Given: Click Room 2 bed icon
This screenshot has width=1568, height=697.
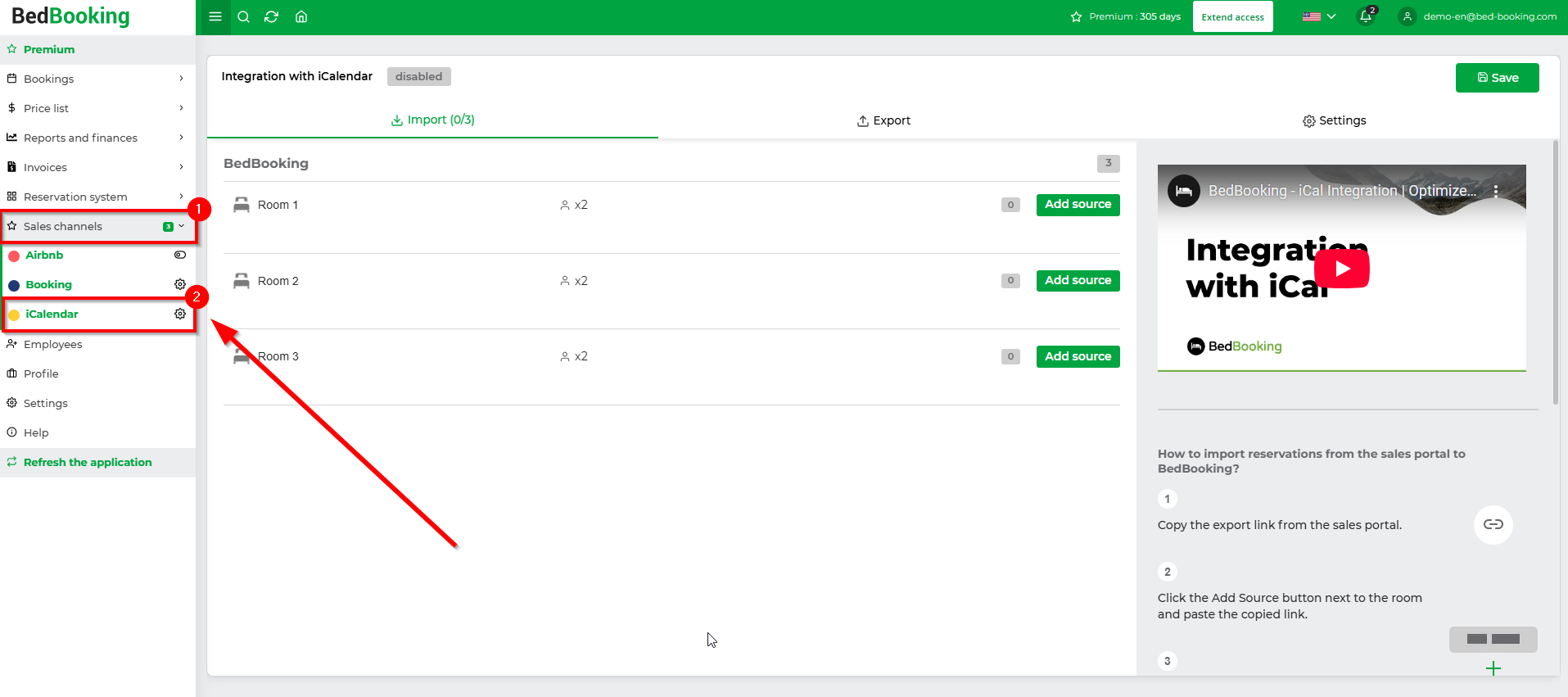Looking at the screenshot, I should pos(241,281).
